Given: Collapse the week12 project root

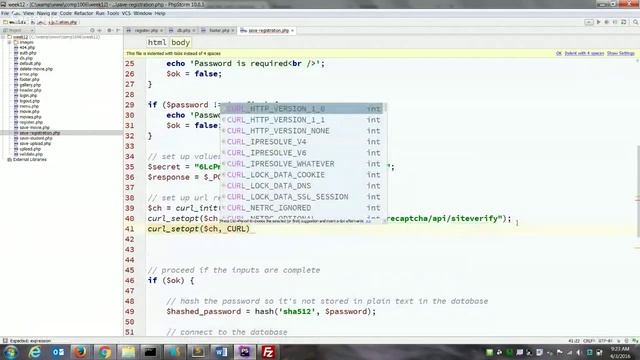Looking at the screenshot, I should [x=4, y=37].
